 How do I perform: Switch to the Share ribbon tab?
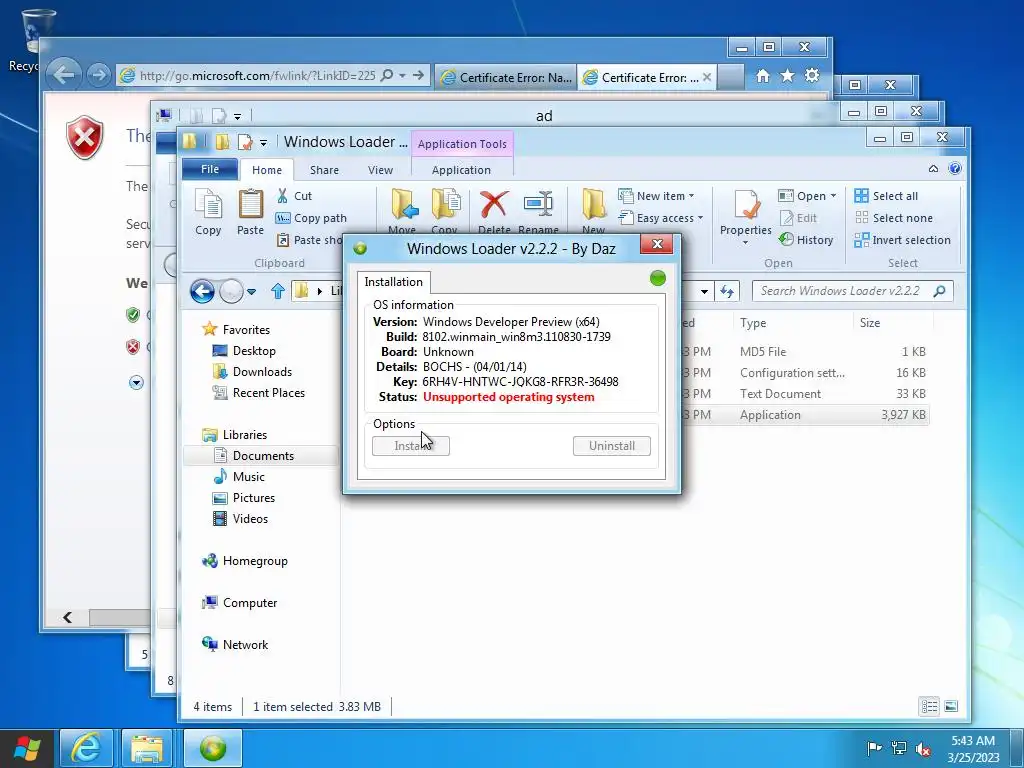click(325, 170)
